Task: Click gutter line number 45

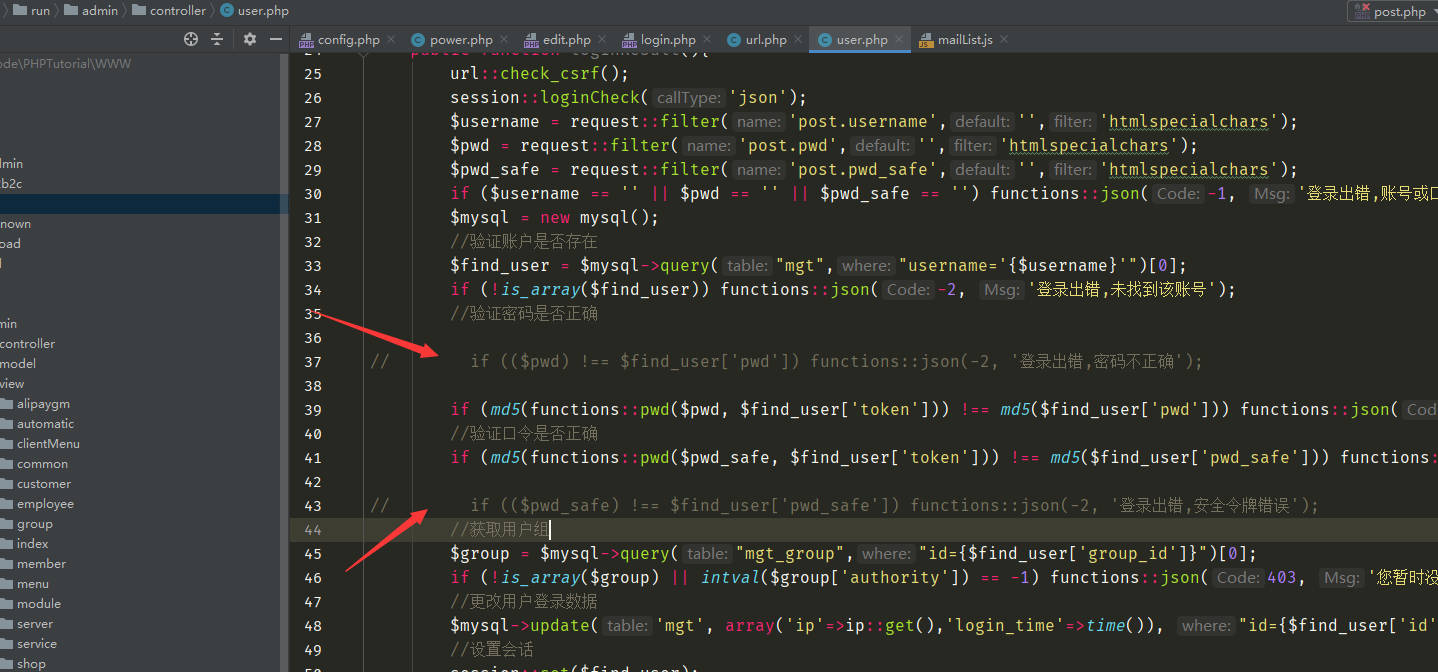Action: click(x=313, y=554)
